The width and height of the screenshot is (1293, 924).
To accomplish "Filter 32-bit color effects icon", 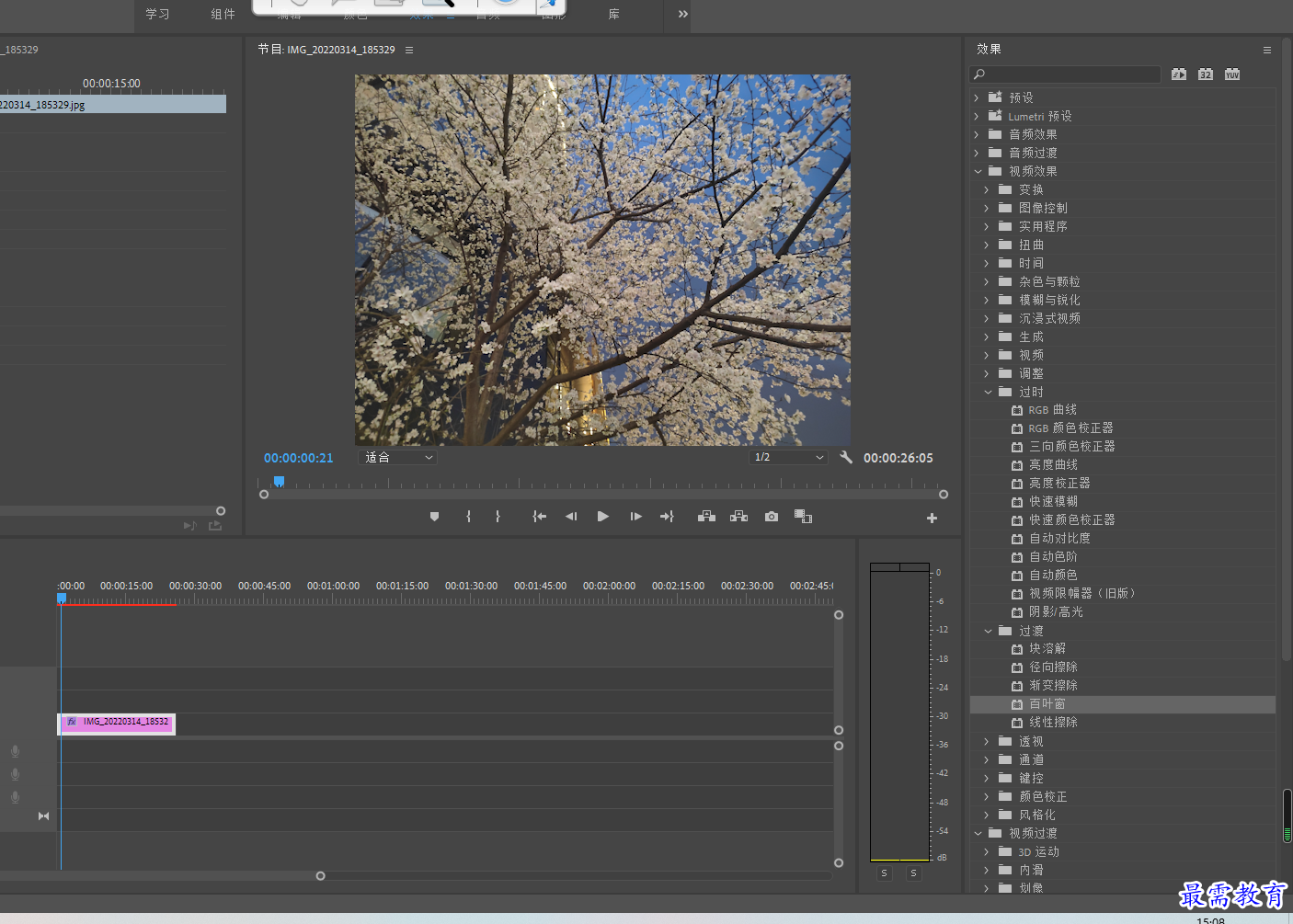I will (1206, 74).
